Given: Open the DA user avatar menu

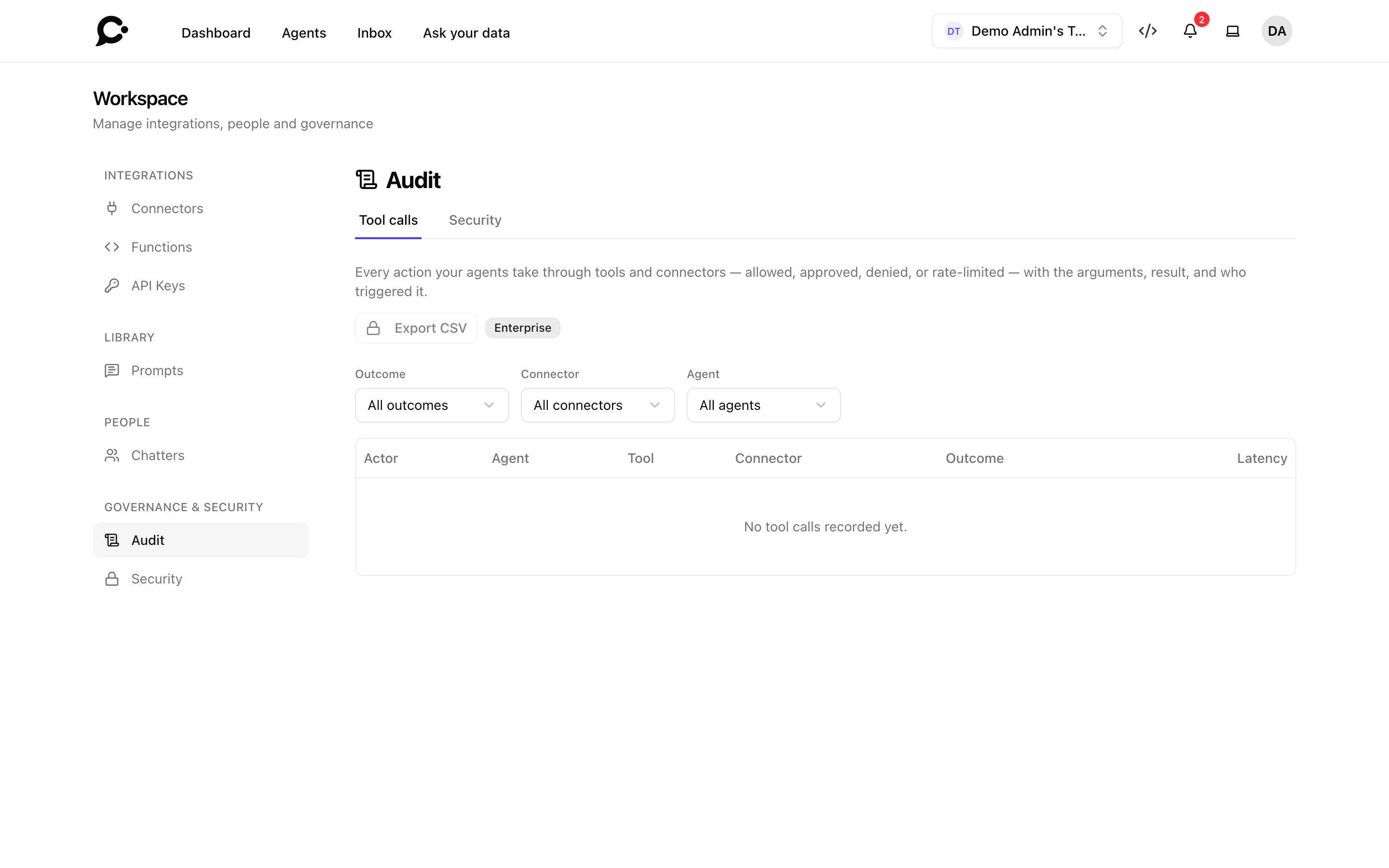Looking at the screenshot, I should (1277, 31).
